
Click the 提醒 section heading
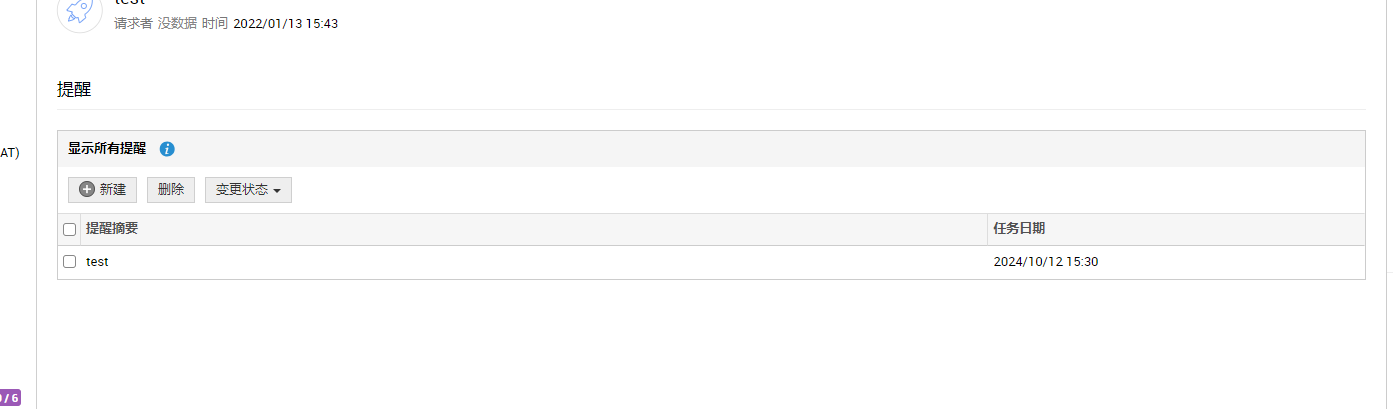click(74, 90)
